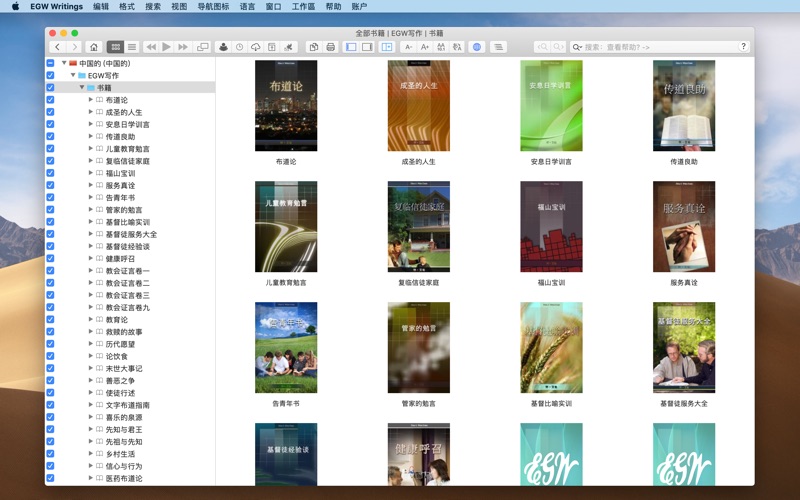Select 论饮食 in the sidebar tree
The height and width of the screenshot is (500, 800).
(117, 356)
